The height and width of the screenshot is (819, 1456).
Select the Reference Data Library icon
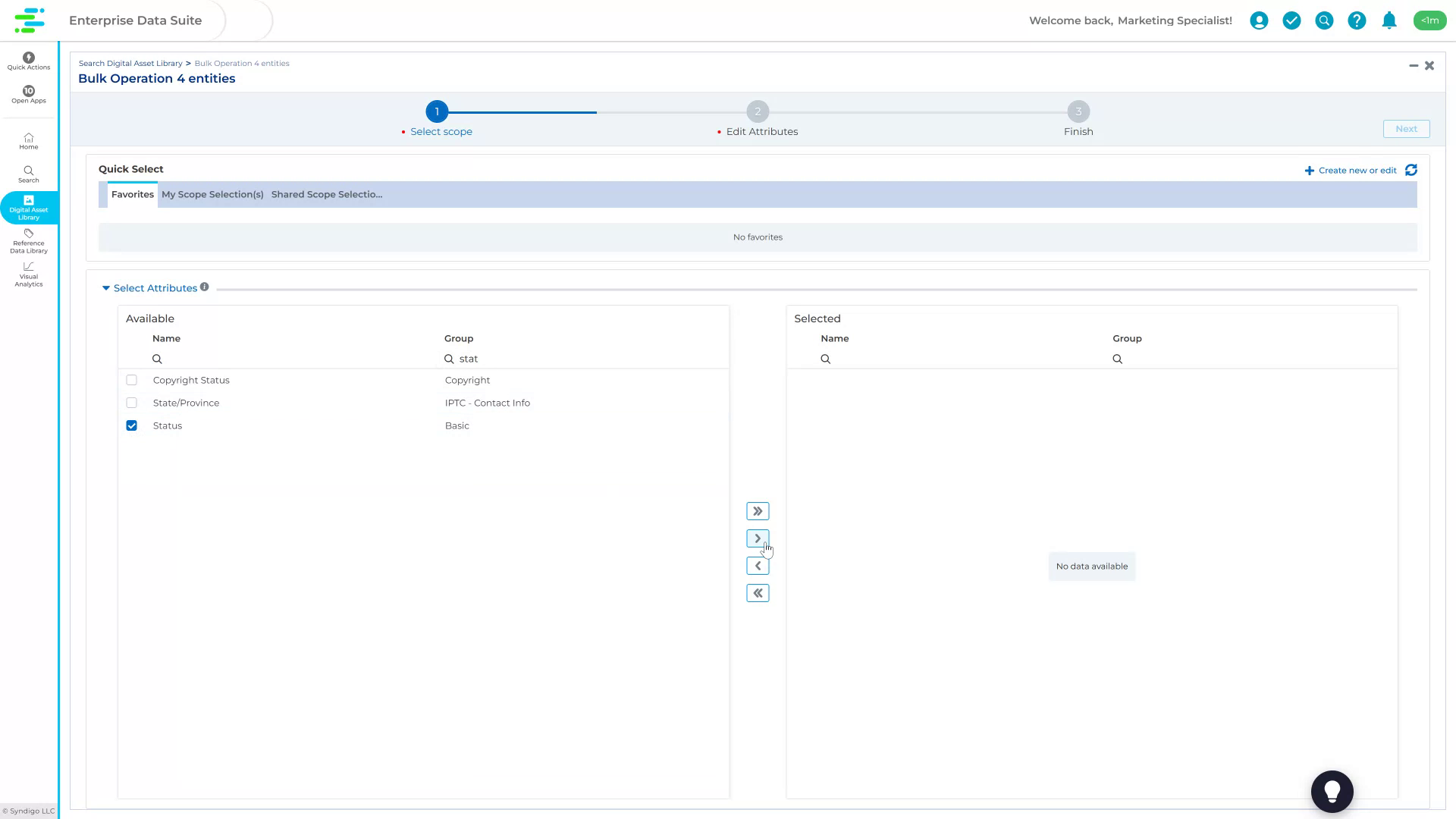28,241
